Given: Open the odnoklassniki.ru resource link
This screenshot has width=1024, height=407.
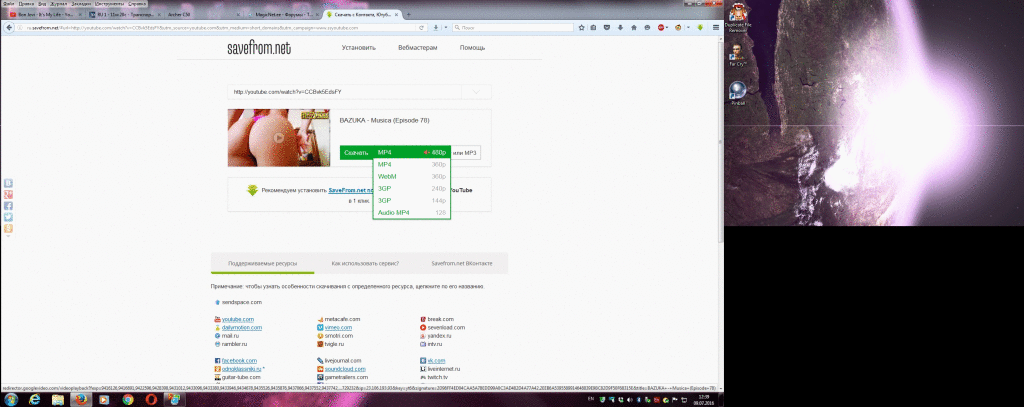Looking at the screenshot, I should [x=241, y=369].
